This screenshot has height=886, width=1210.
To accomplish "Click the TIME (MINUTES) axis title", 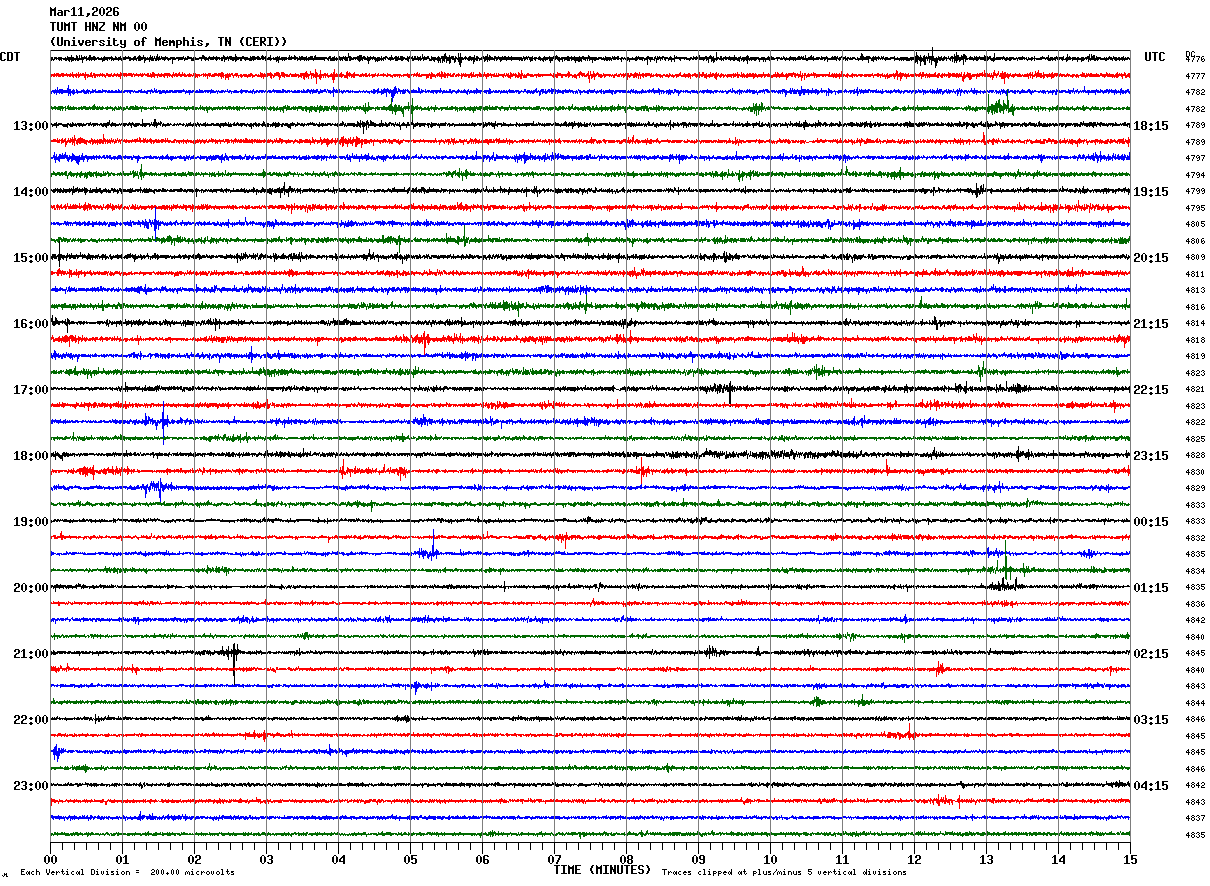I will pyautogui.click(x=602, y=870).
